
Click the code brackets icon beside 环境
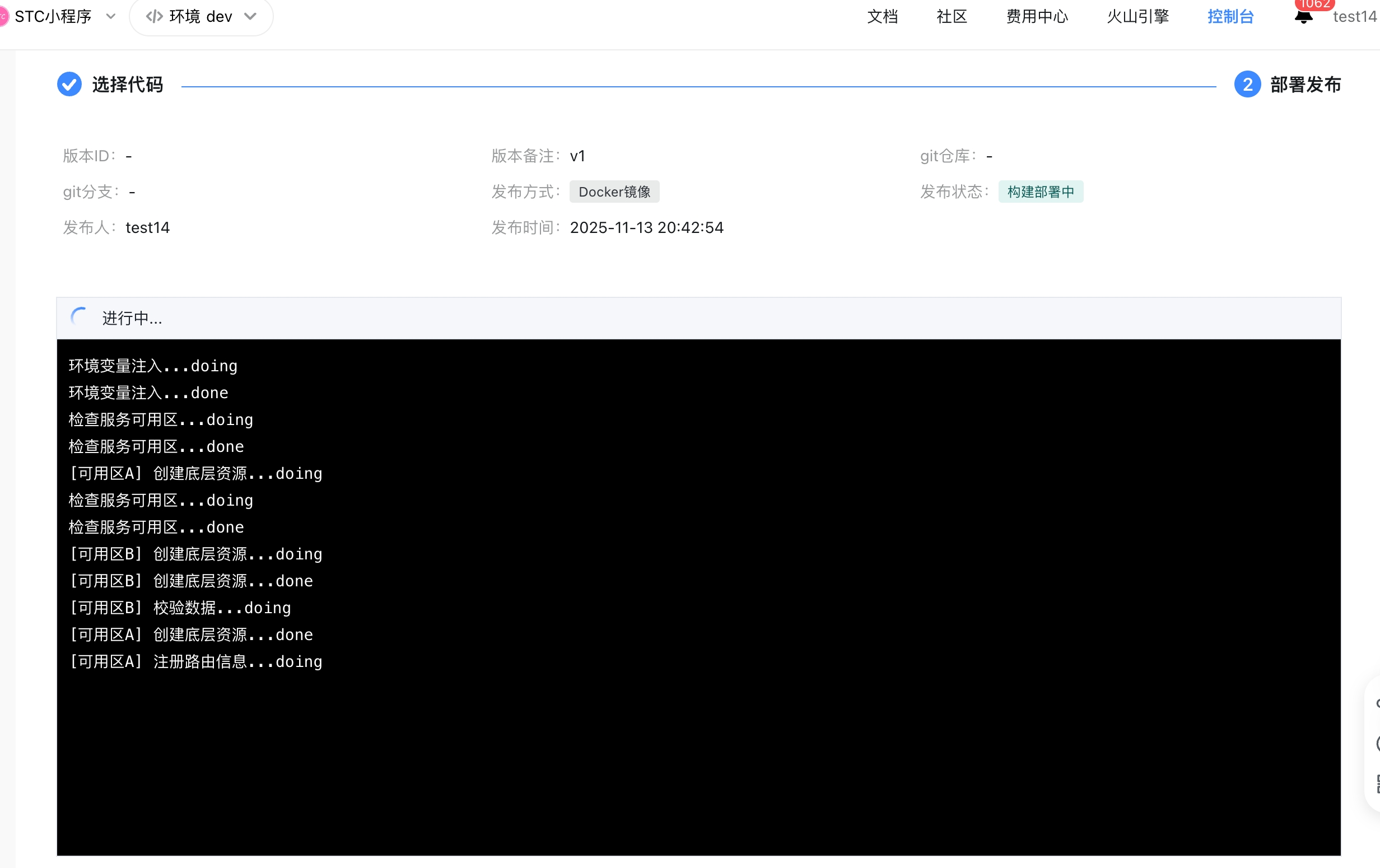(x=154, y=17)
